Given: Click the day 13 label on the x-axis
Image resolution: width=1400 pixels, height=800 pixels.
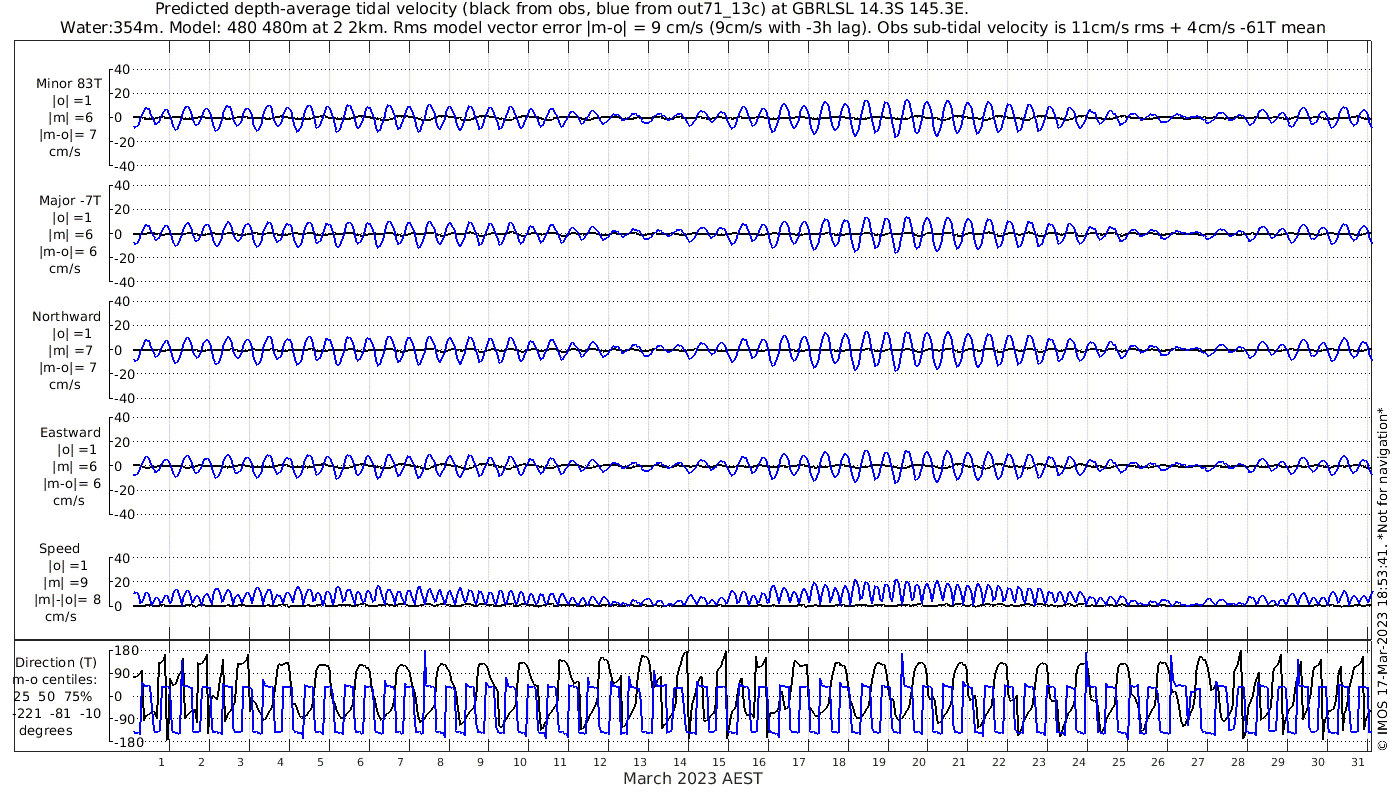Looking at the screenshot, I should click(639, 762).
